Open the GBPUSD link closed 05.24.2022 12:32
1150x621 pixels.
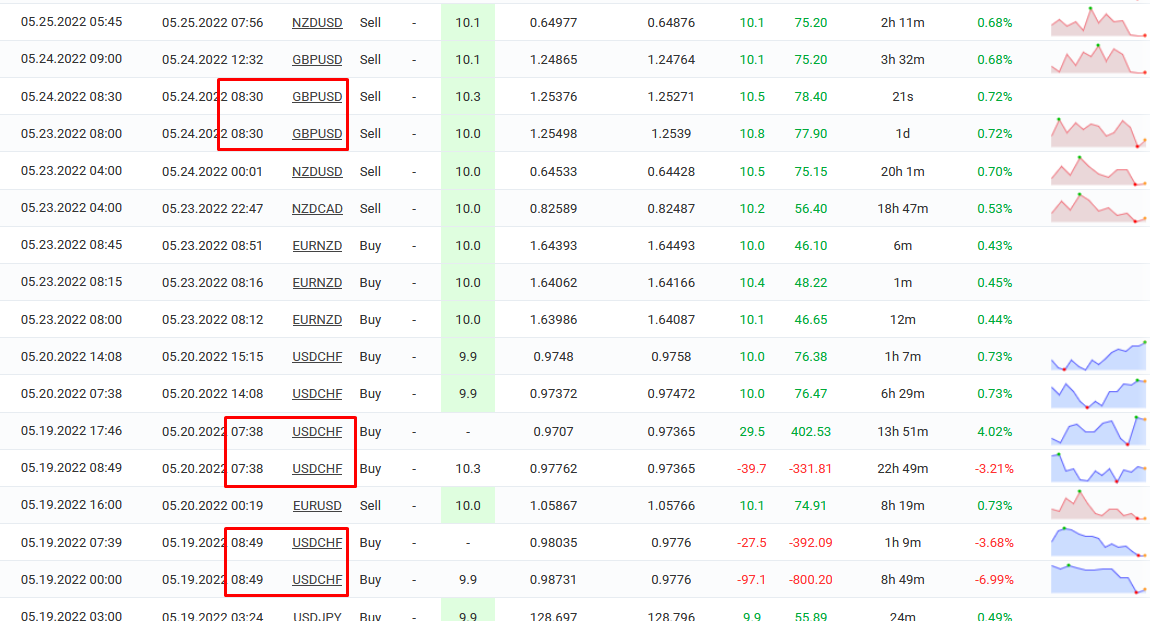tap(317, 59)
